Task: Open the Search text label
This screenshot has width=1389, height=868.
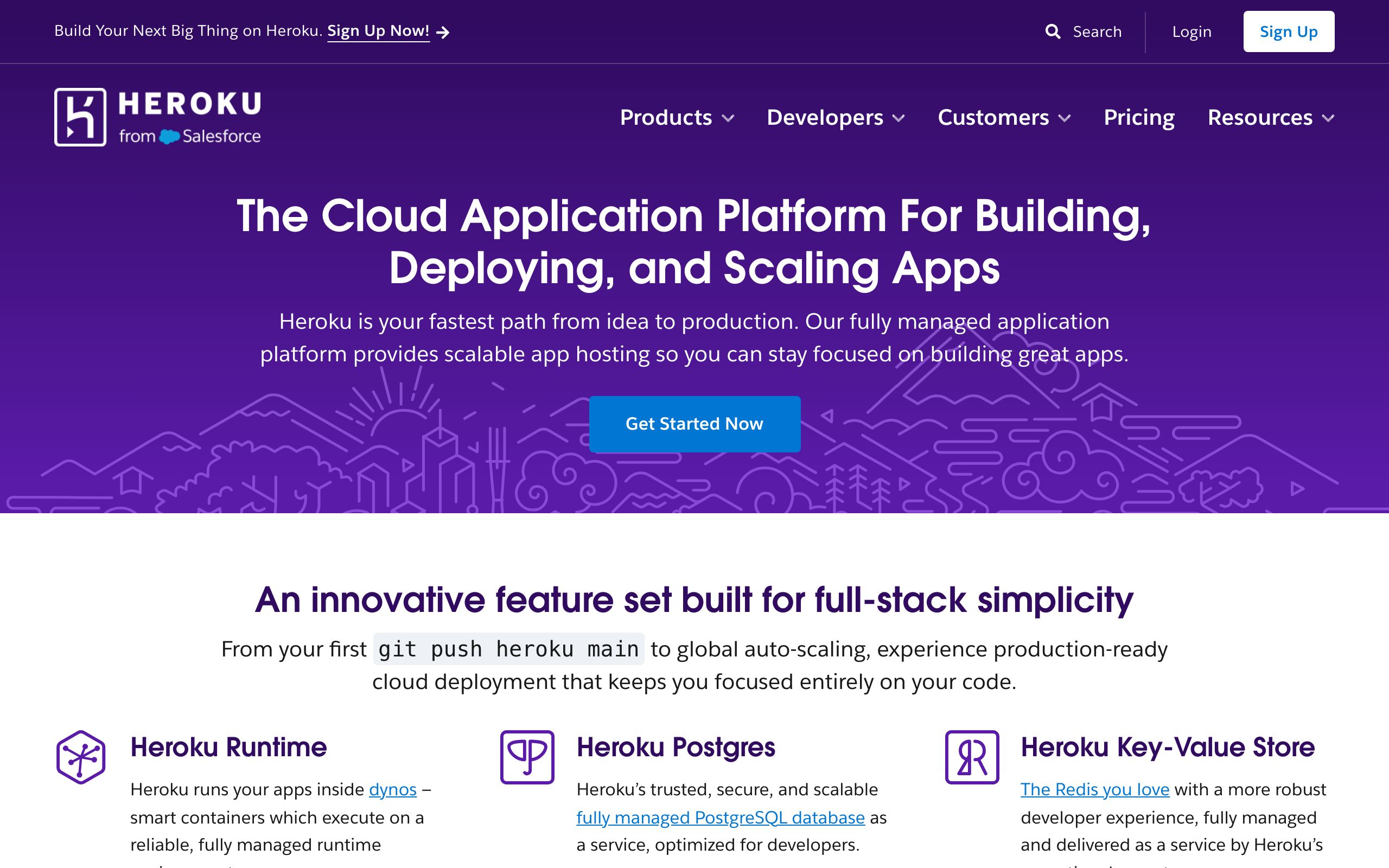Action: pos(1098,31)
